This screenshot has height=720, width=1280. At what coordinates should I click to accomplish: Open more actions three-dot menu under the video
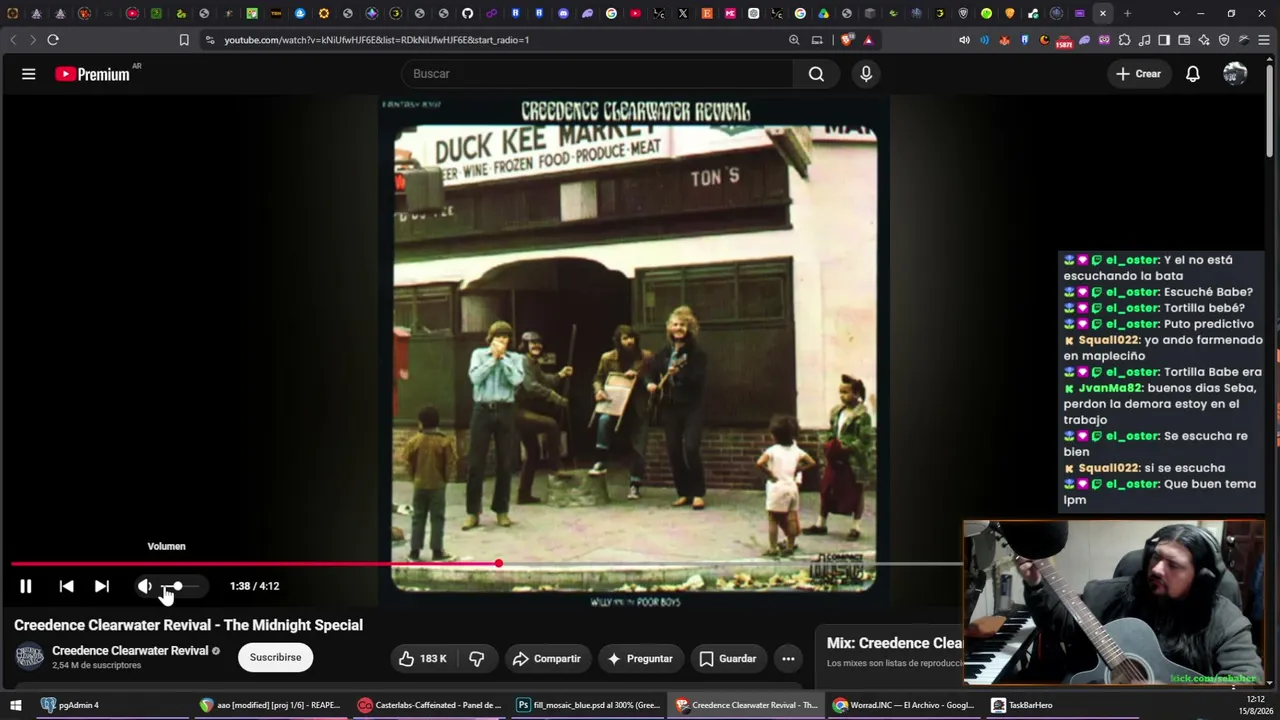tap(788, 658)
